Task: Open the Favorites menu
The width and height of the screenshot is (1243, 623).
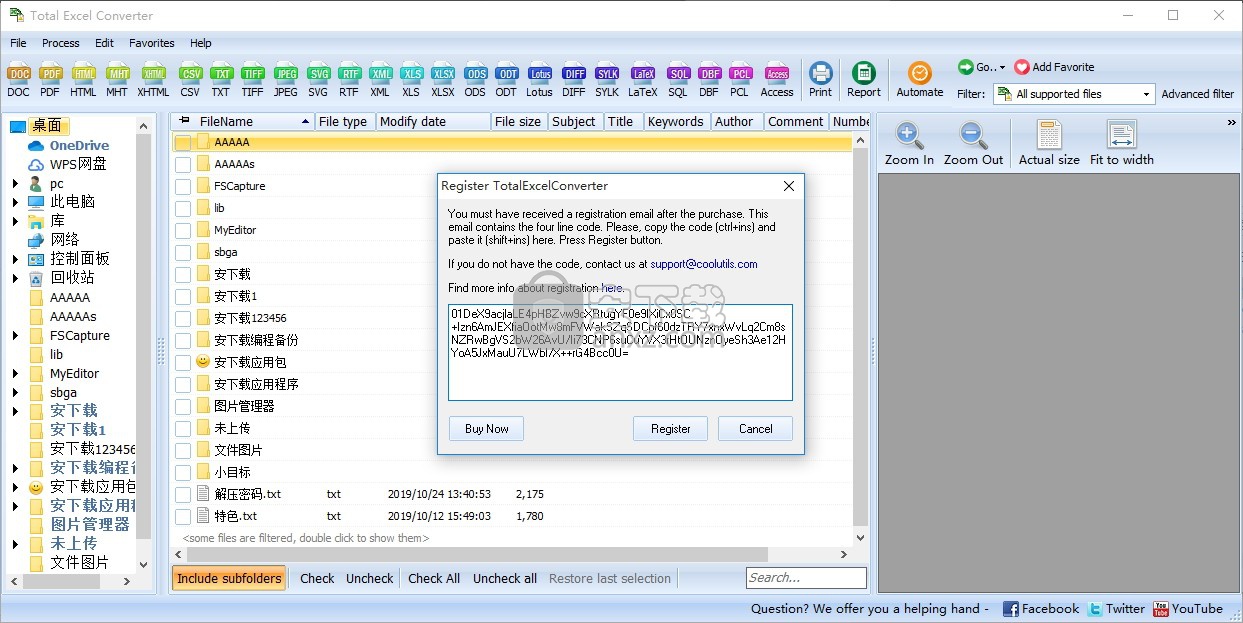Action: click(152, 43)
